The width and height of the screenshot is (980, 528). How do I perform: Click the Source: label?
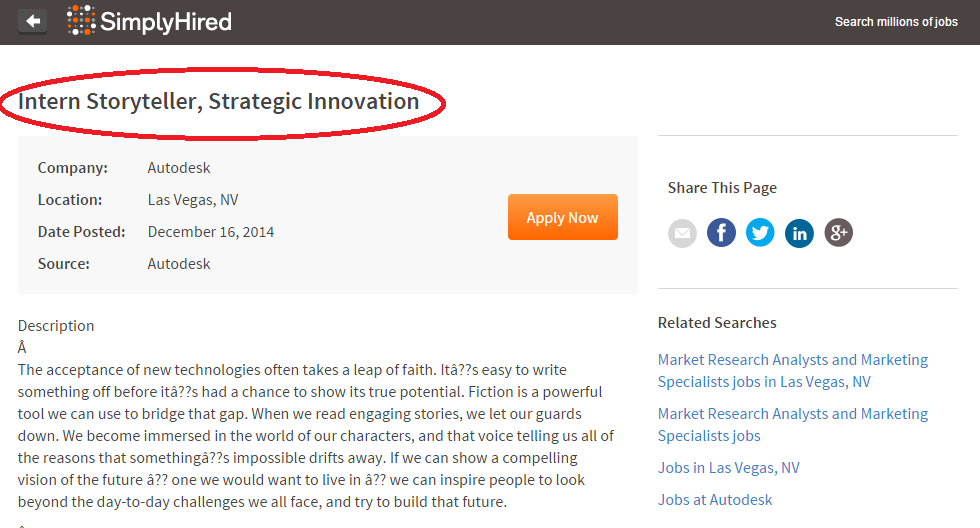pos(63,264)
